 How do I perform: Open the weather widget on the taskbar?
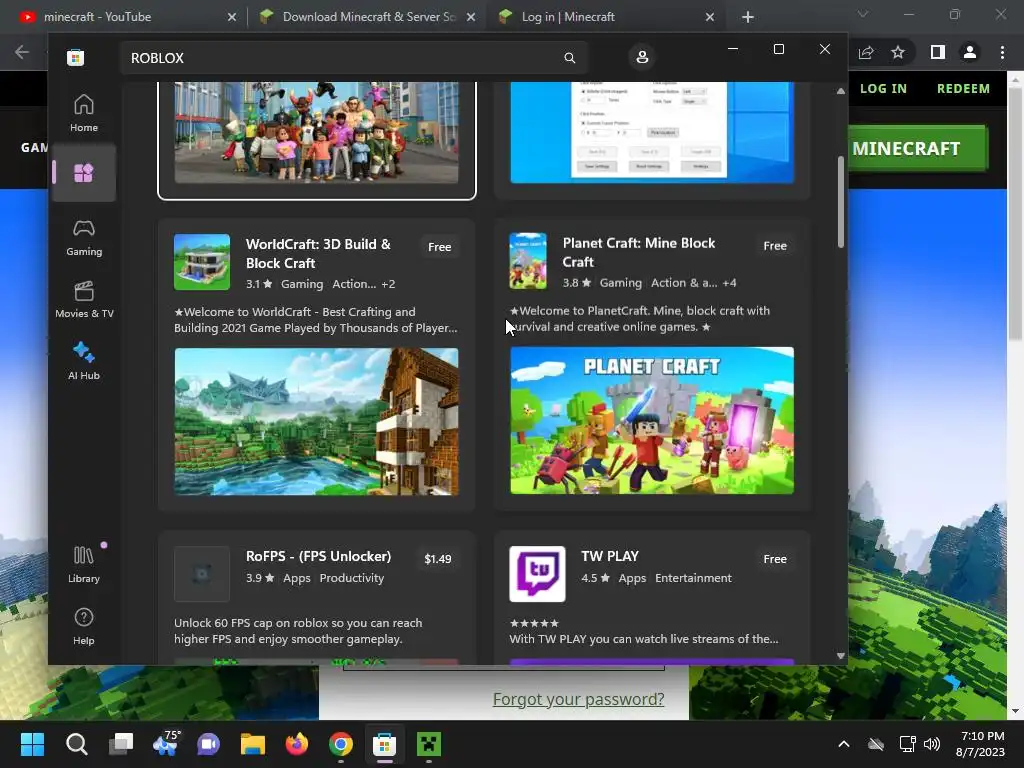[165, 744]
